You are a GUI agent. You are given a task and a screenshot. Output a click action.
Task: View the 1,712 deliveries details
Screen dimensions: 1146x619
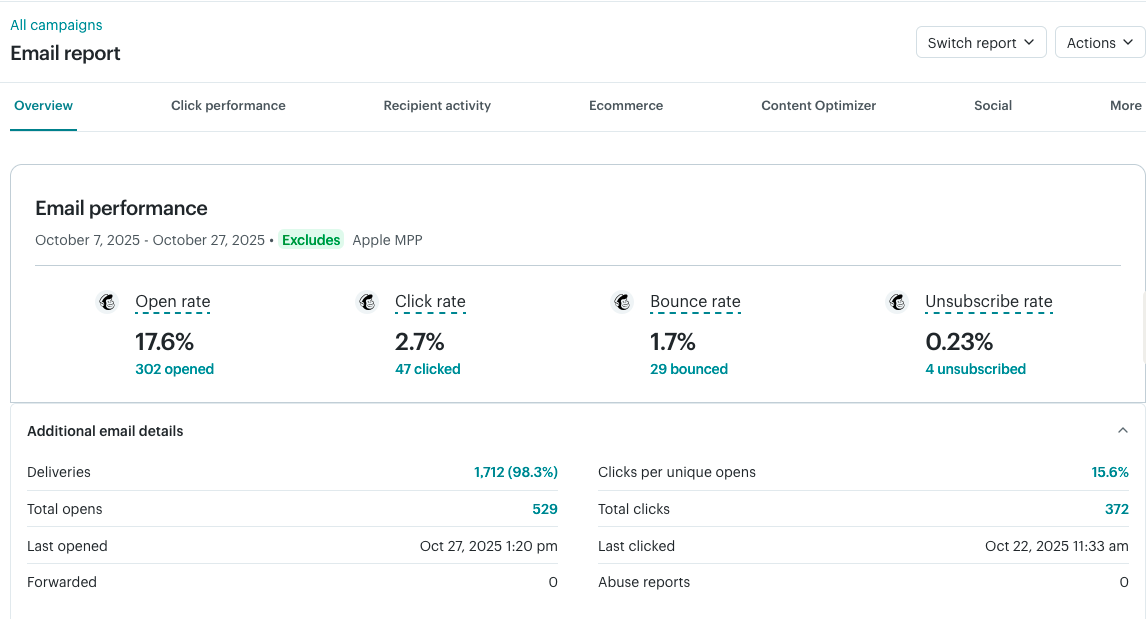tap(516, 471)
